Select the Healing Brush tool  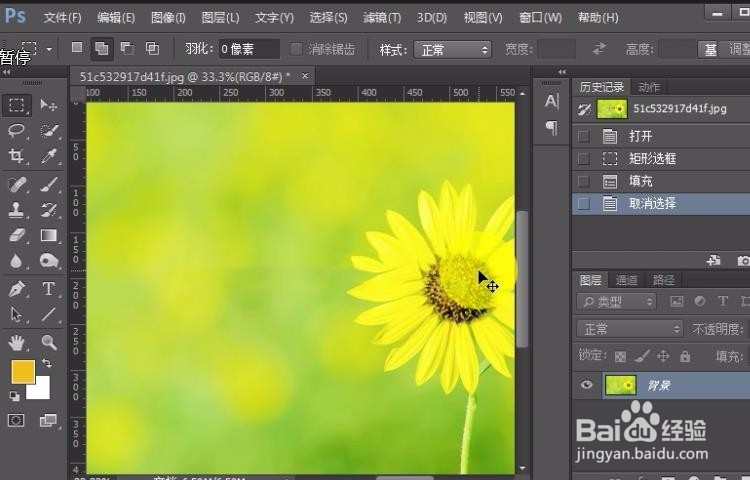pyautogui.click(x=17, y=184)
